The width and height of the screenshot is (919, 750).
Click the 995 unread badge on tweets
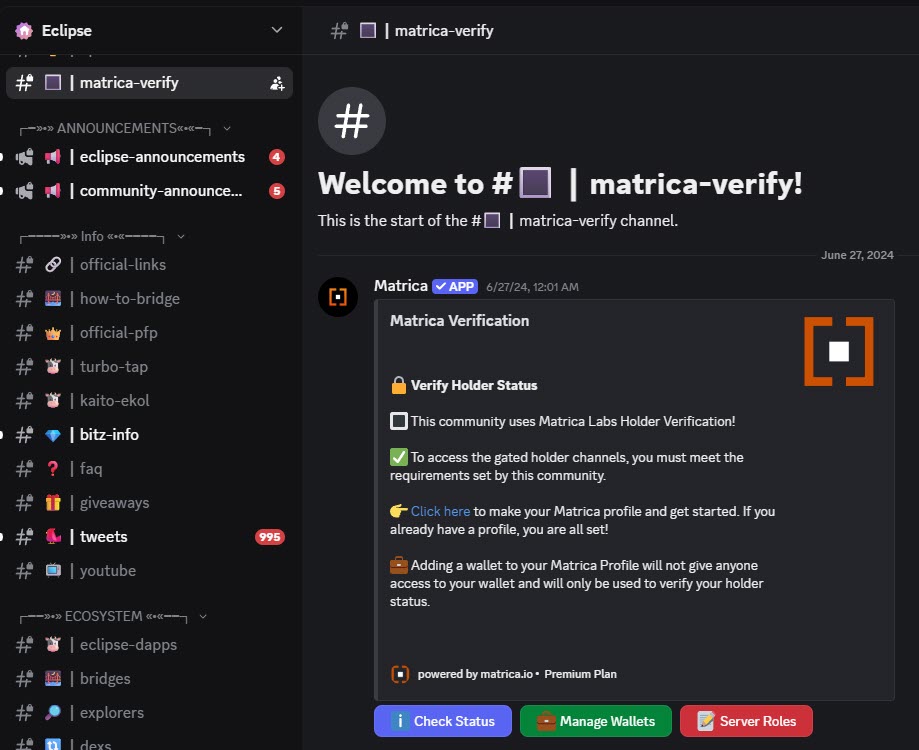click(270, 537)
